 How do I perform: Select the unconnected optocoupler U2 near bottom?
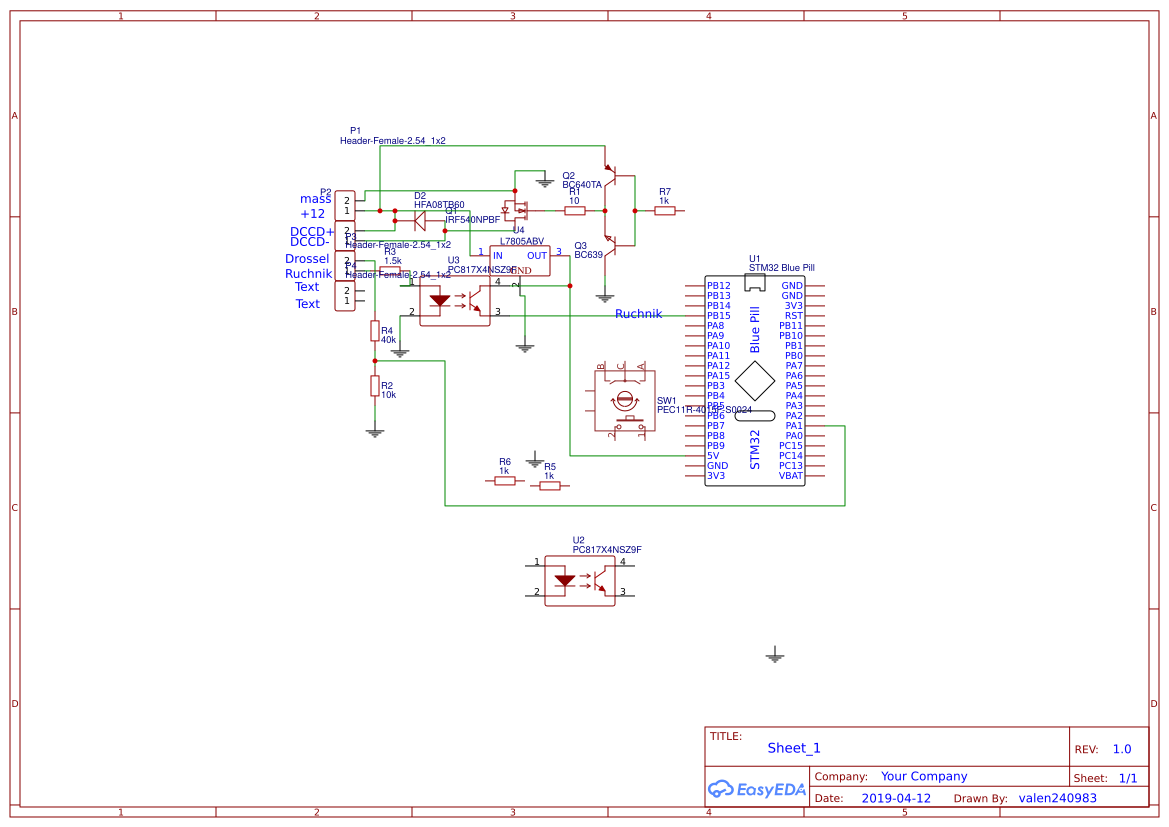point(578,578)
